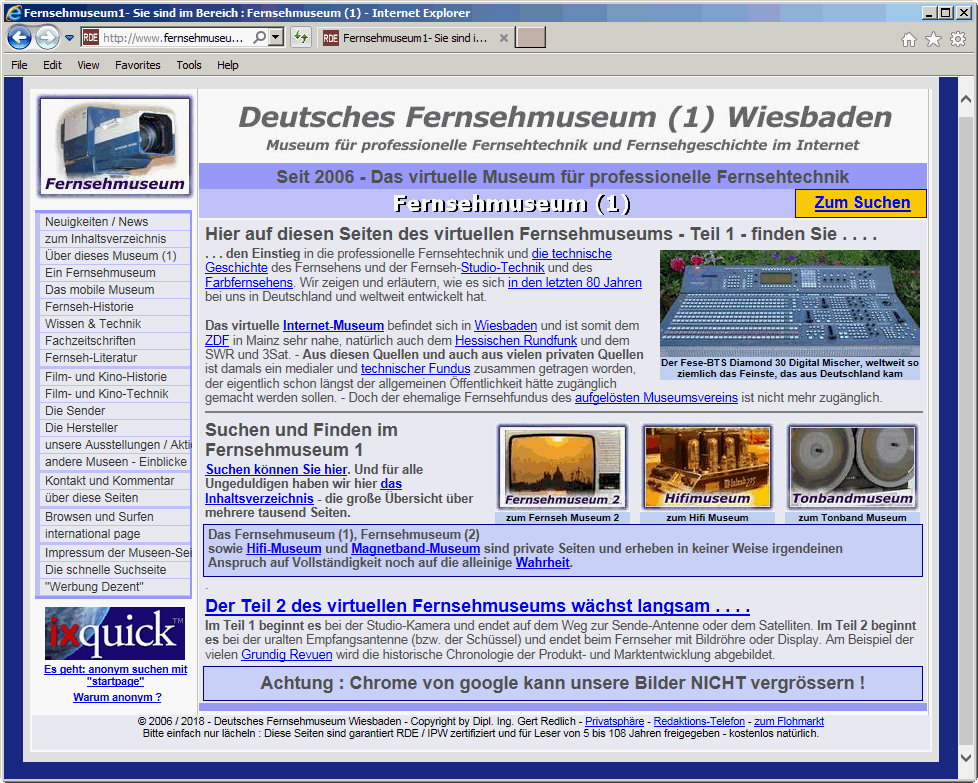Open the Redaktions-Telefon footer link
The height and width of the screenshot is (783, 978).
click(x=699, y=721)
